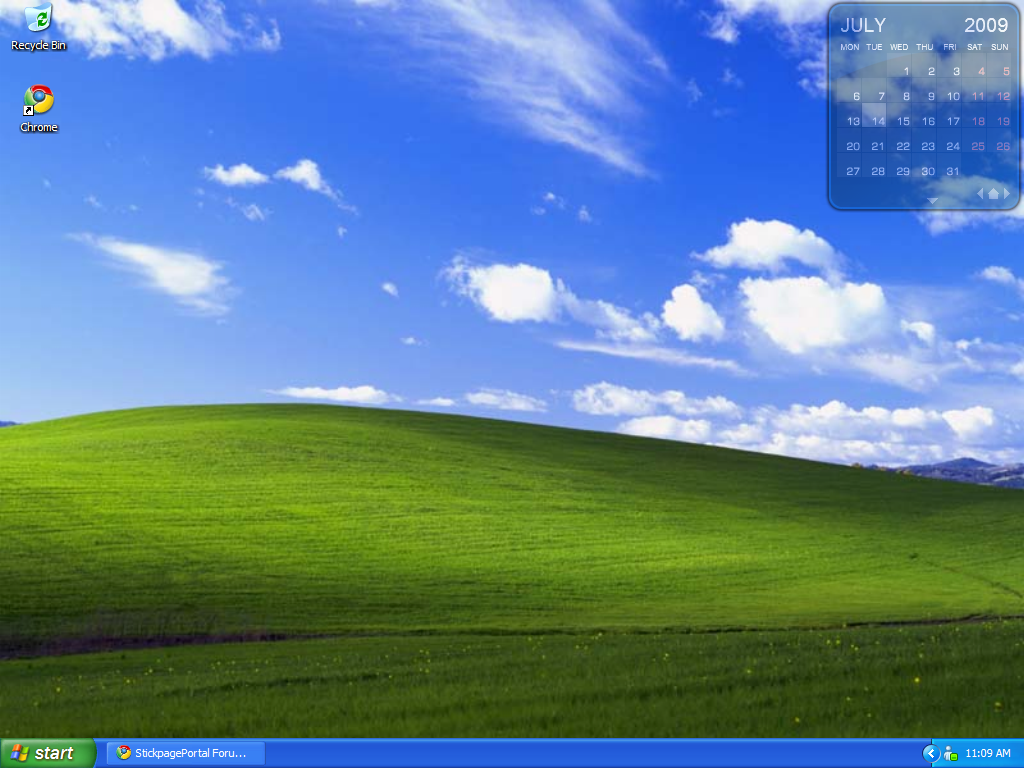Select the Chrome shortcut on the desktop
This screenshot has height=768, width=1024.
(x=39, y=109)
